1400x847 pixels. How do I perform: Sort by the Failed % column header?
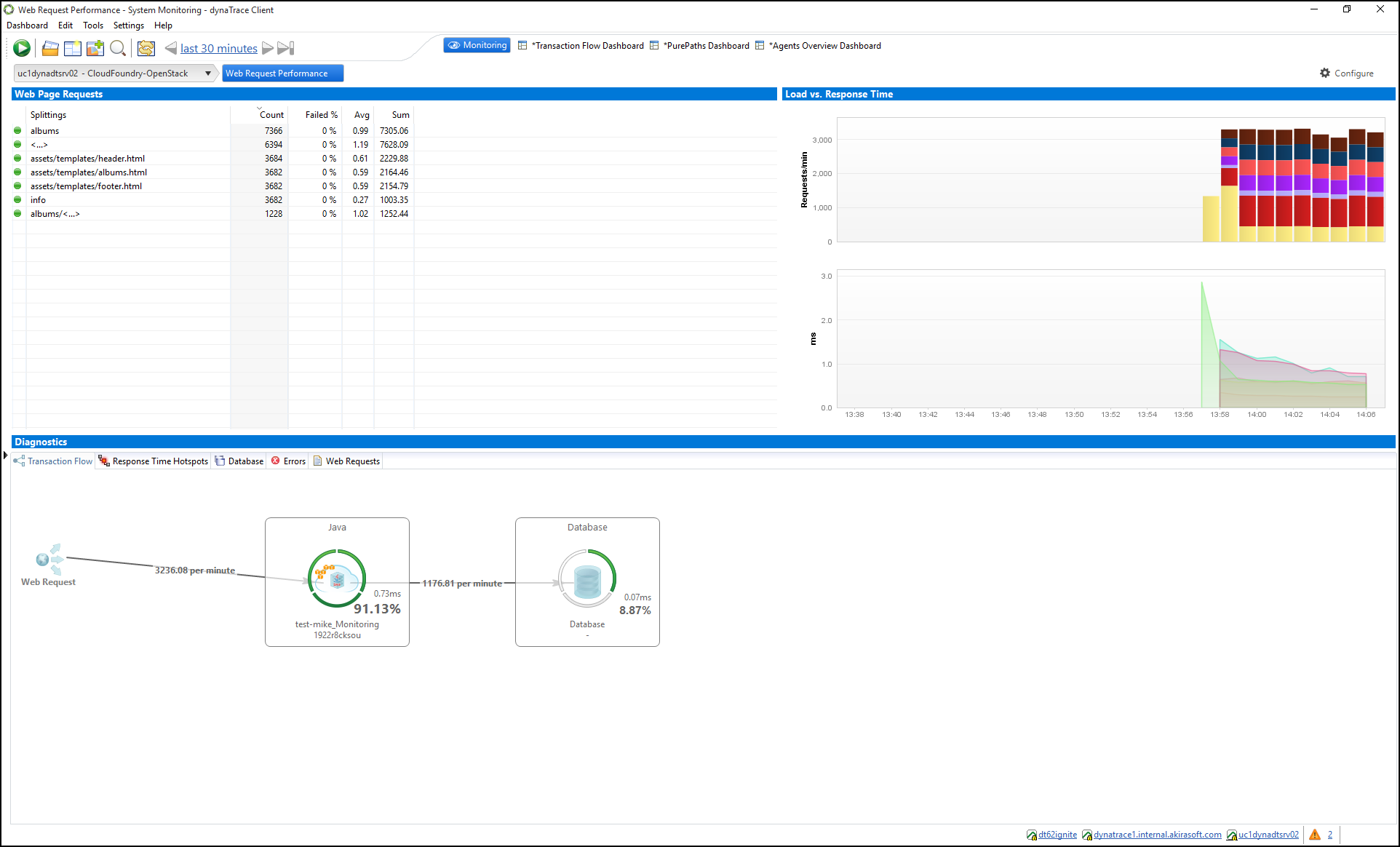321,115
